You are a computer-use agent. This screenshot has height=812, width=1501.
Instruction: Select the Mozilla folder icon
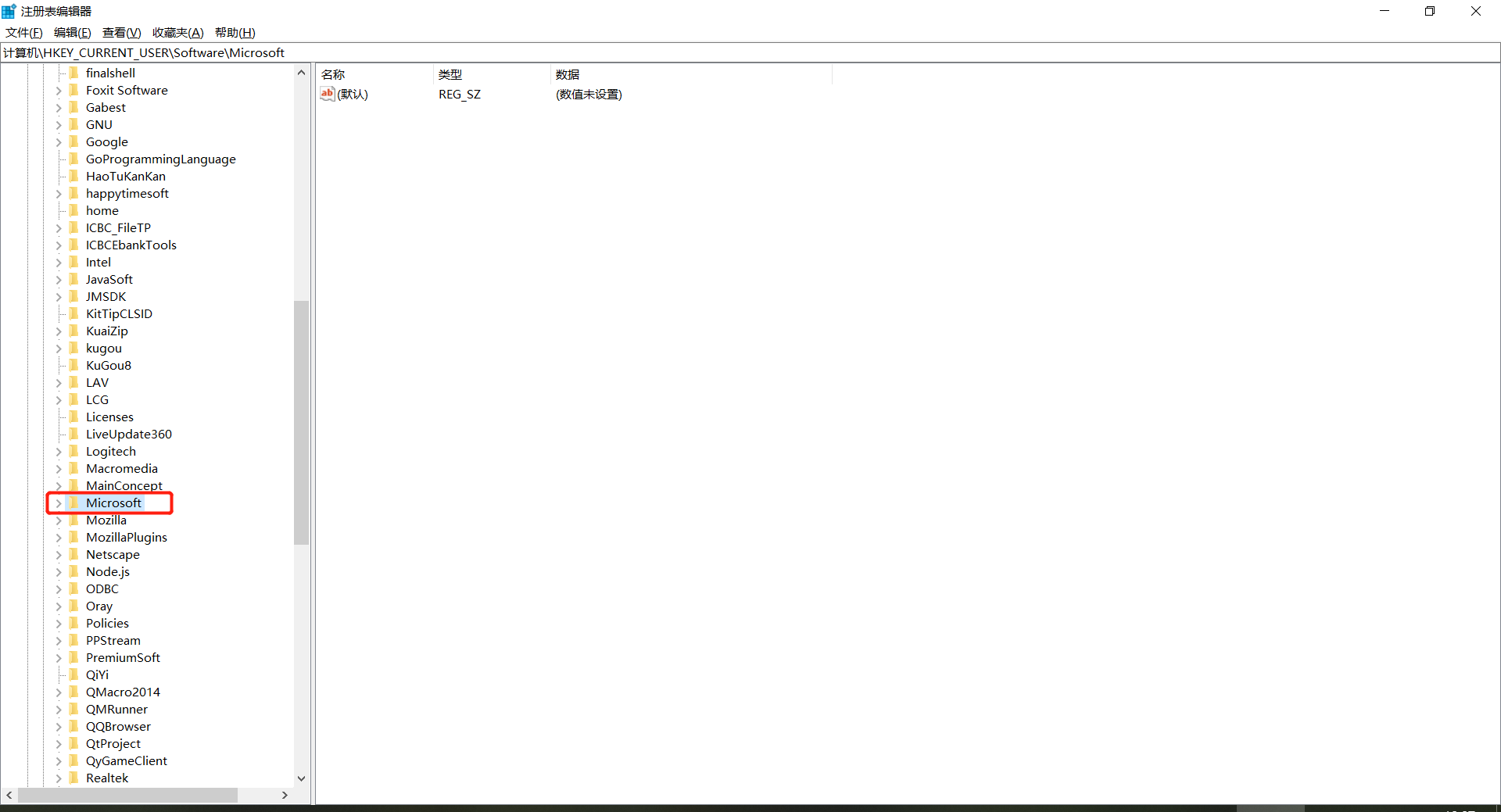coord(74,520)
